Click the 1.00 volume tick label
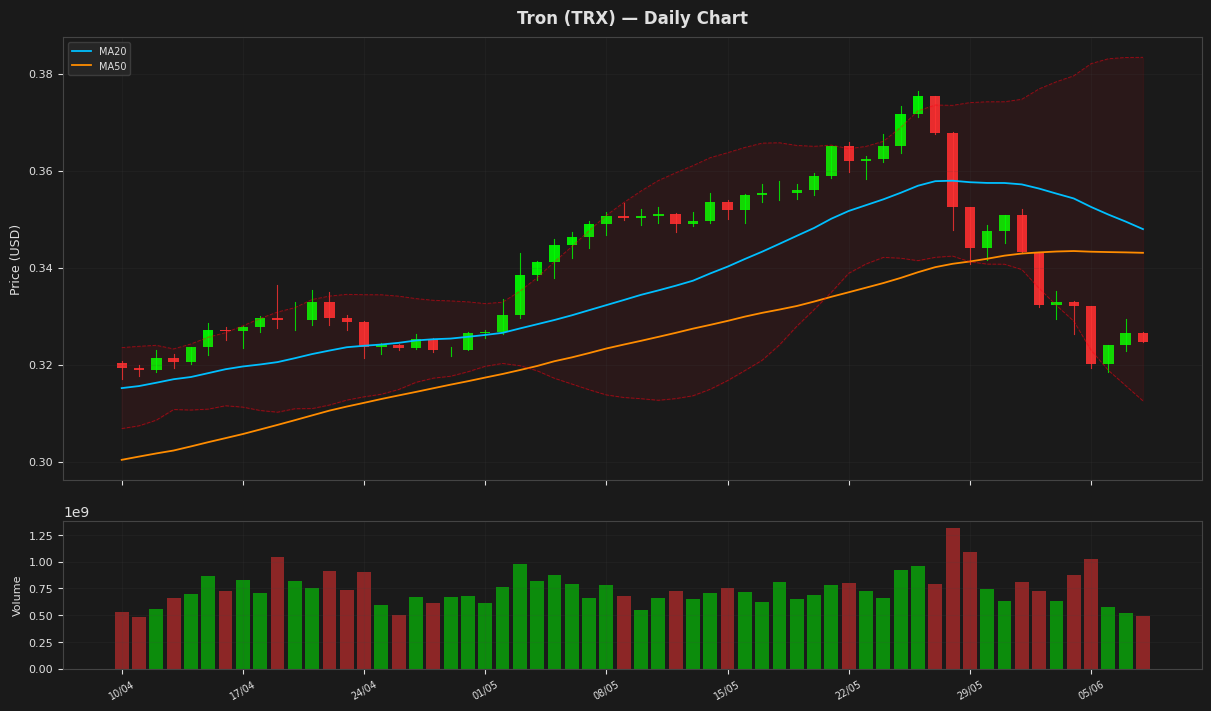Image resolution: width=1211 pixels, height=711 pixels. (41, 563)
